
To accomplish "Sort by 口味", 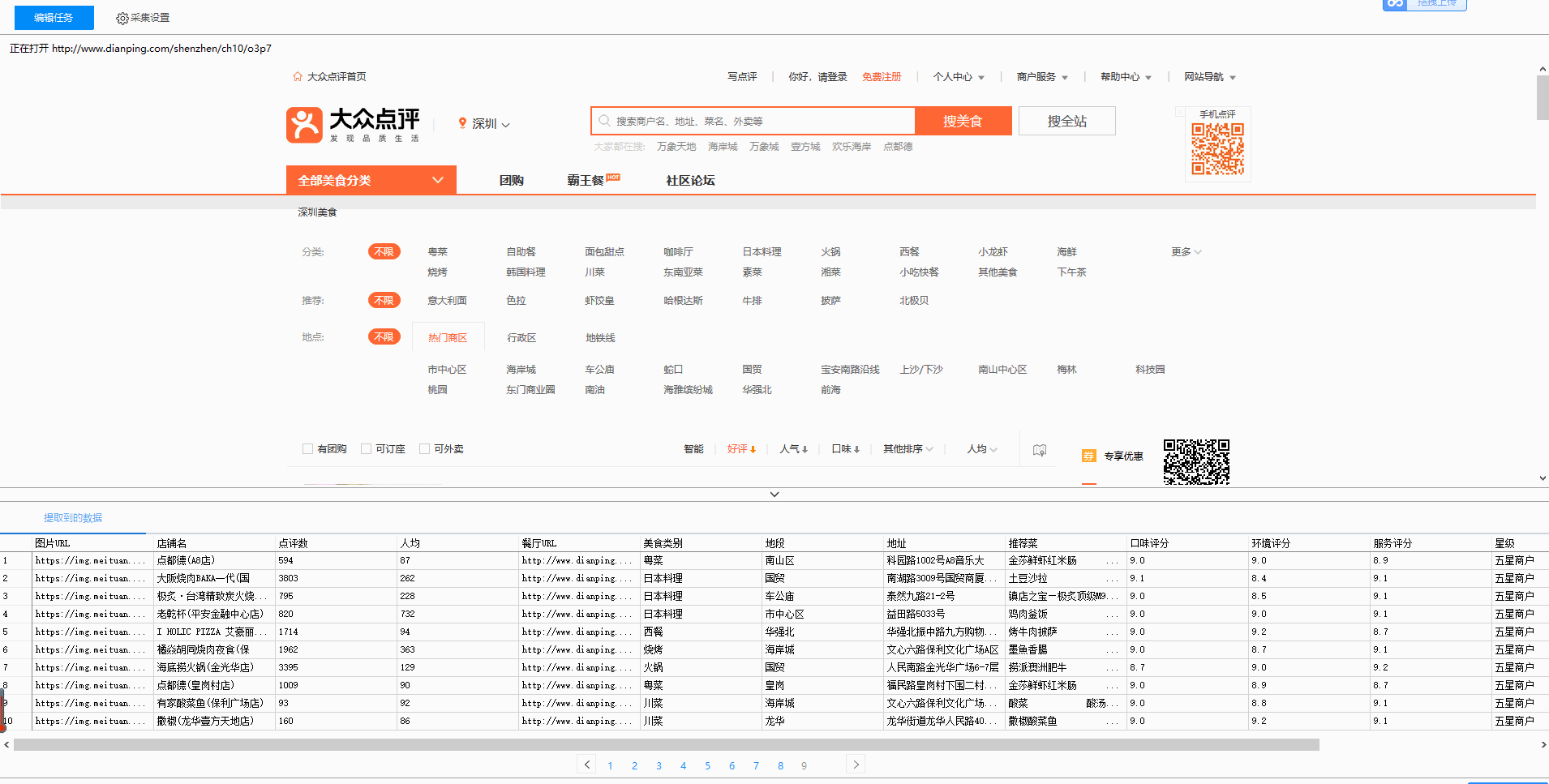I will coord(846,449).
